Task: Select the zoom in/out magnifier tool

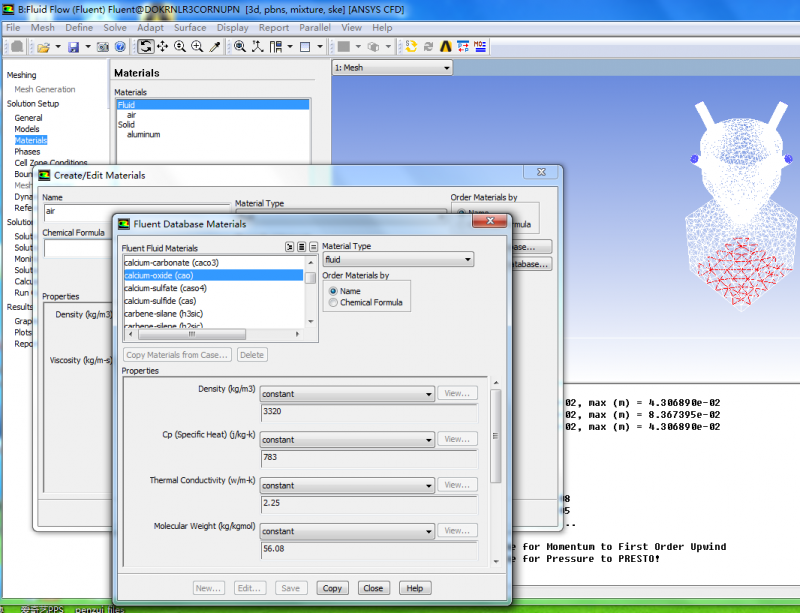Action: (x=180, y=46)
